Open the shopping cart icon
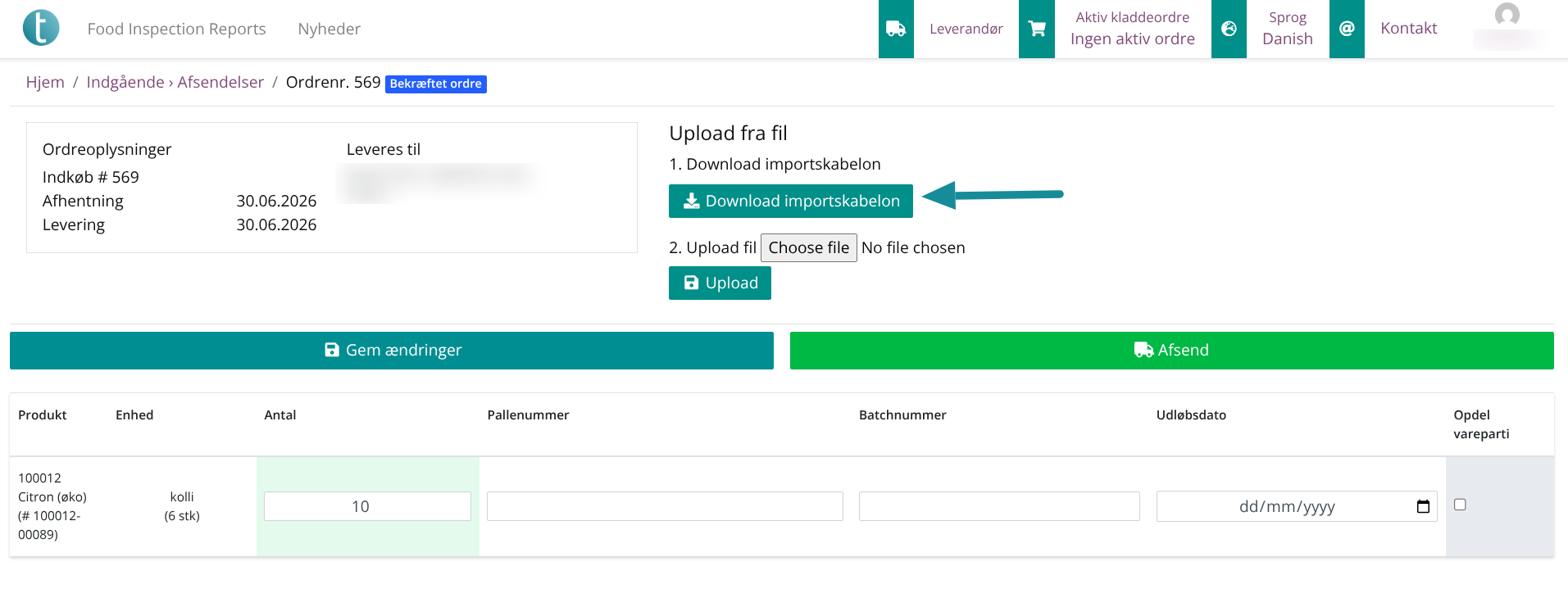This screenshot has height=589, width=1568. tap(1037, 29)
